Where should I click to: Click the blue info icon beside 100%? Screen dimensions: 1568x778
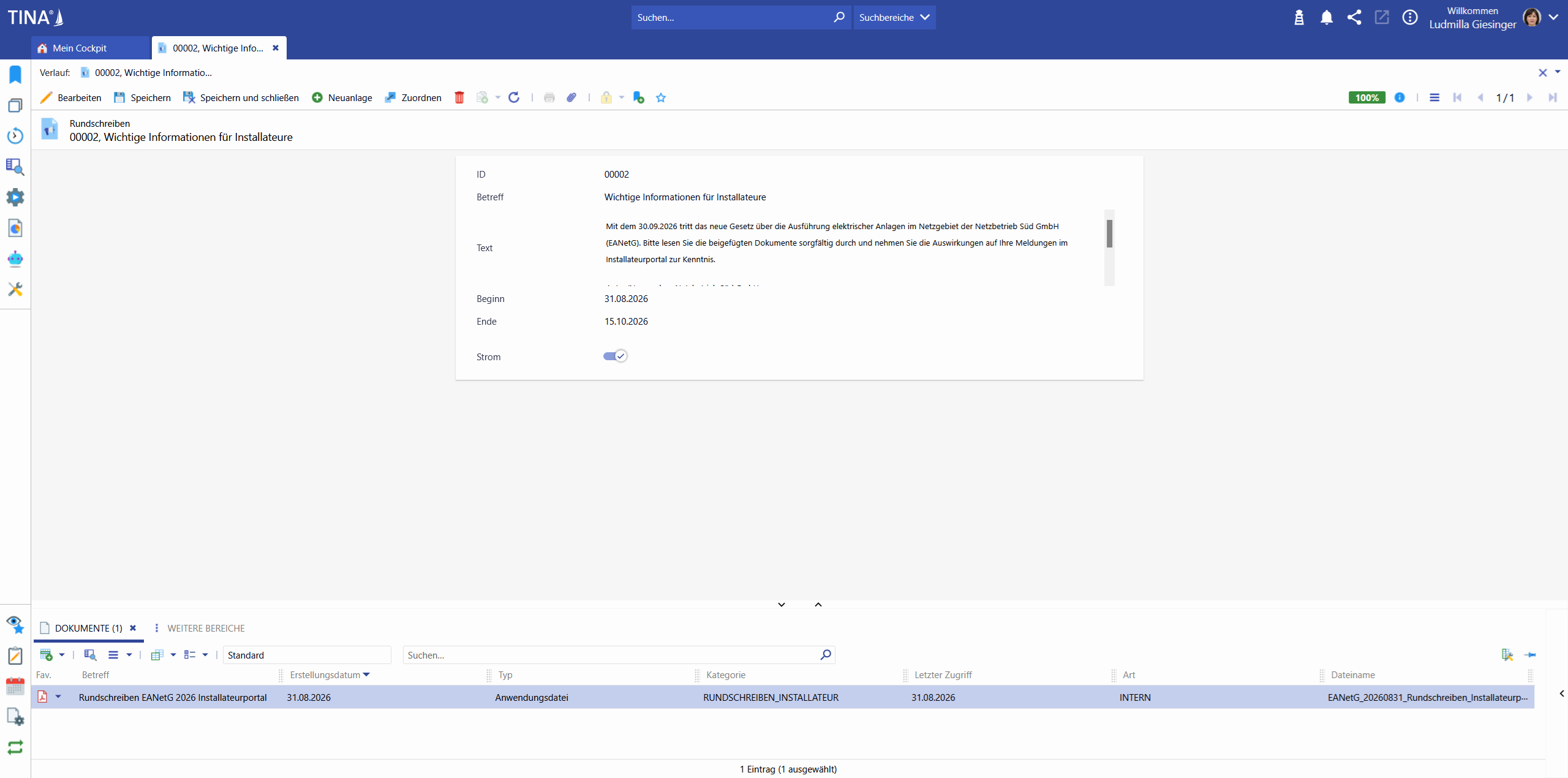point(1400,97)
